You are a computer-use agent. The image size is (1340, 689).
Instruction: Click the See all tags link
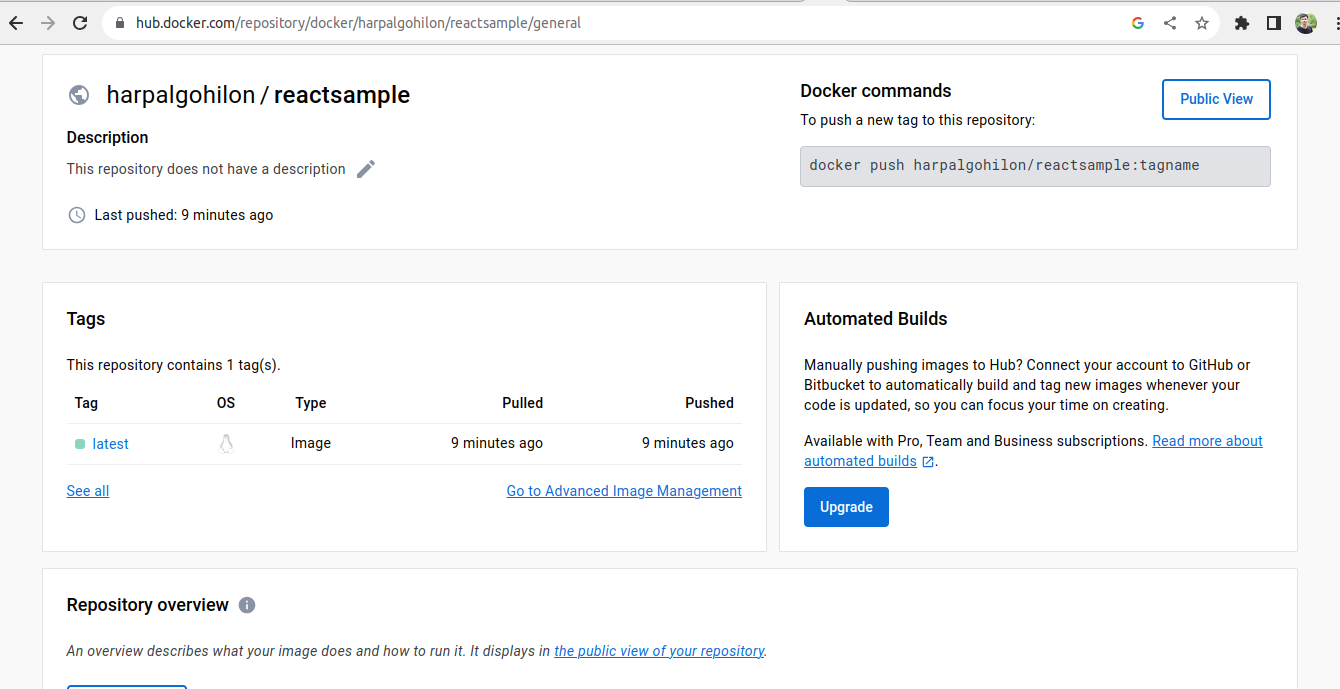click(x=88, y=491)
